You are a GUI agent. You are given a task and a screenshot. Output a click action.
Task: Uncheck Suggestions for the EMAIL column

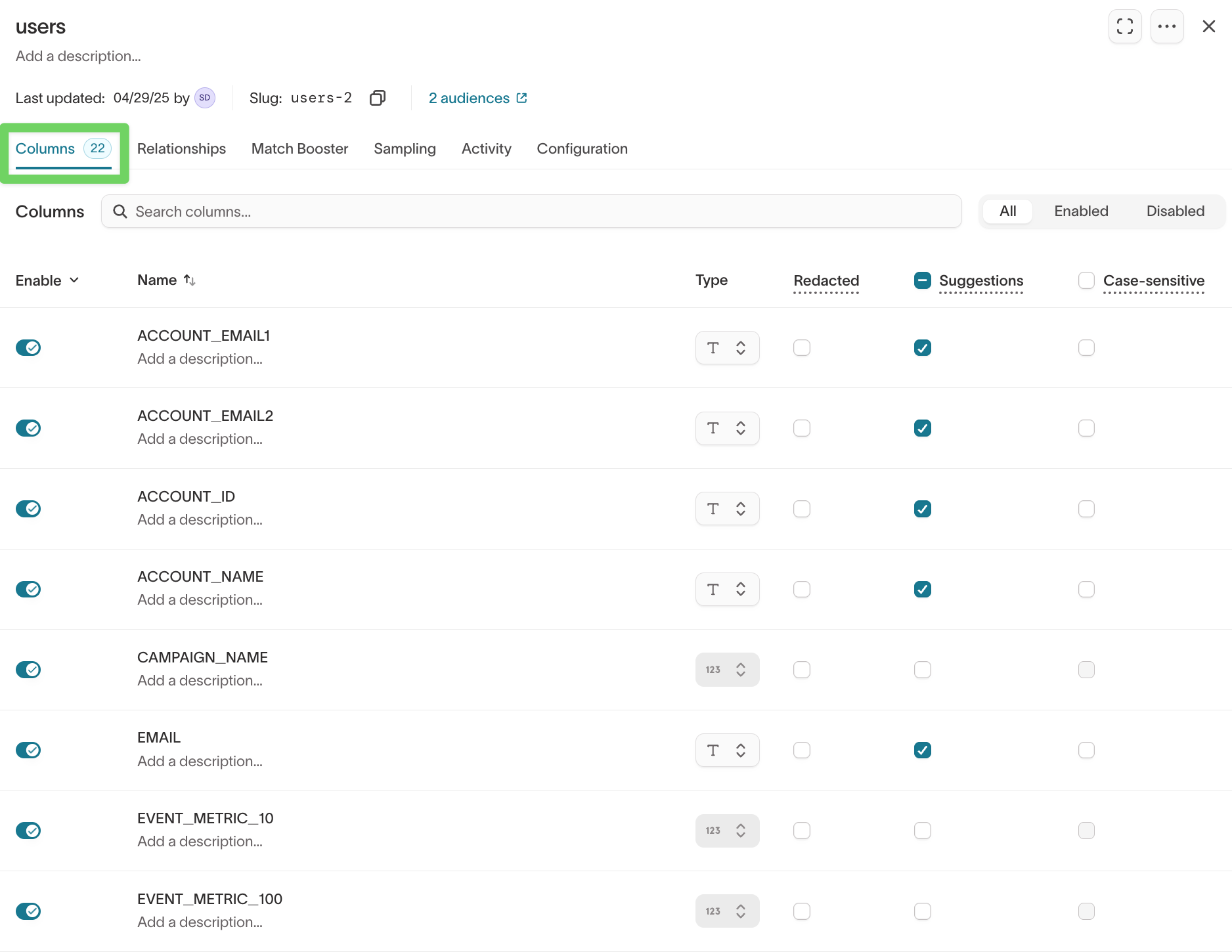tap(922, 750)
